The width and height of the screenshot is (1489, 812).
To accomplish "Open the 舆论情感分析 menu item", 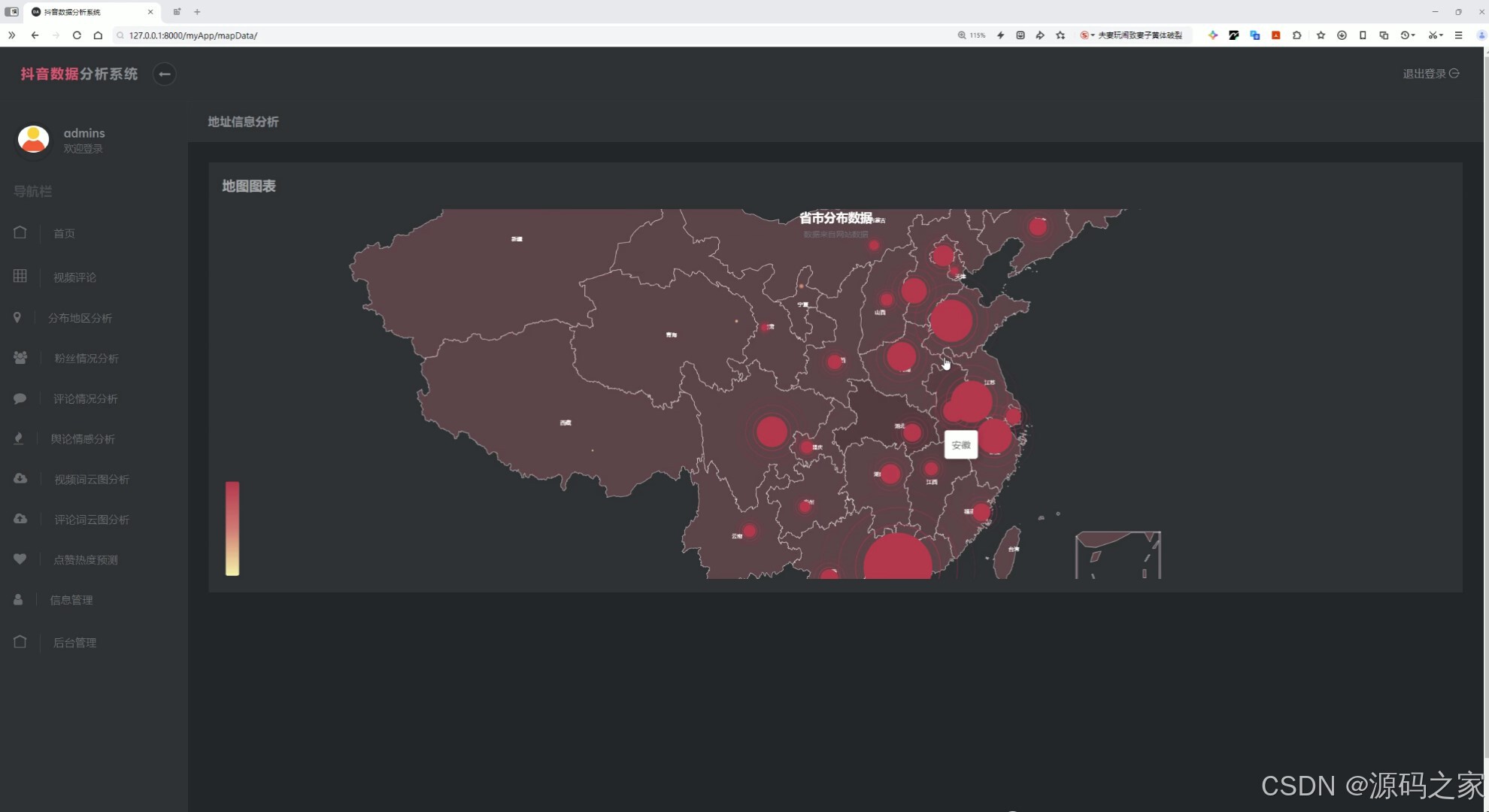I will pyautogui.click(x=83, y=439).
